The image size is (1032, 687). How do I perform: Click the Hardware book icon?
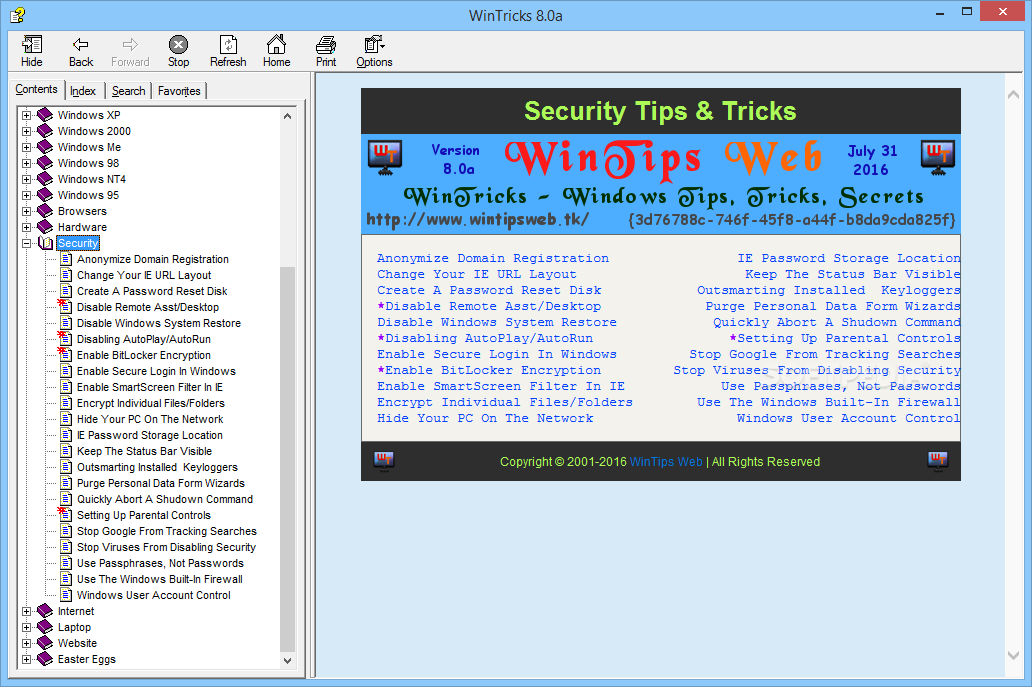pos(45,227)
